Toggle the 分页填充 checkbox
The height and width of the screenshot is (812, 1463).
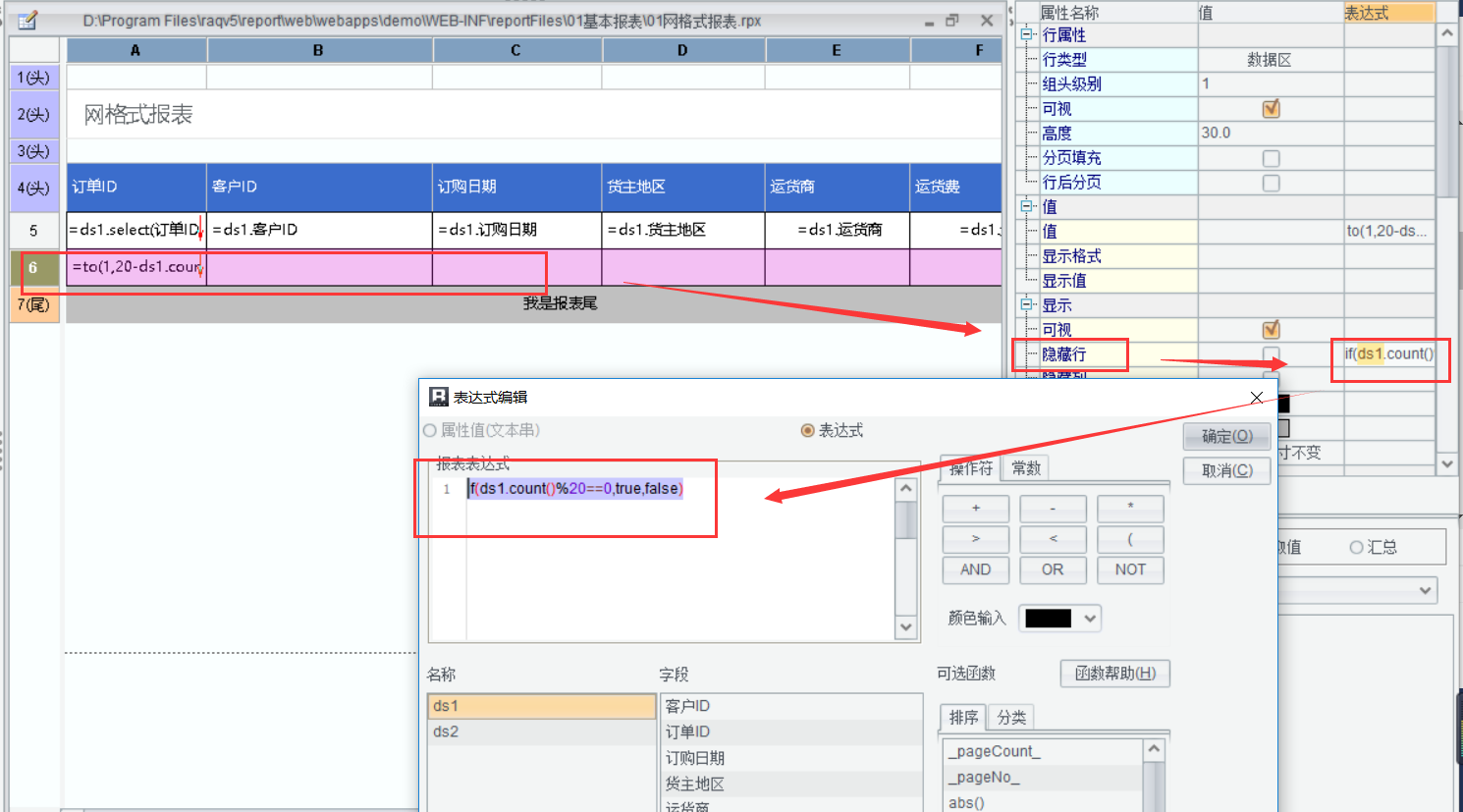pos(1271,158)
